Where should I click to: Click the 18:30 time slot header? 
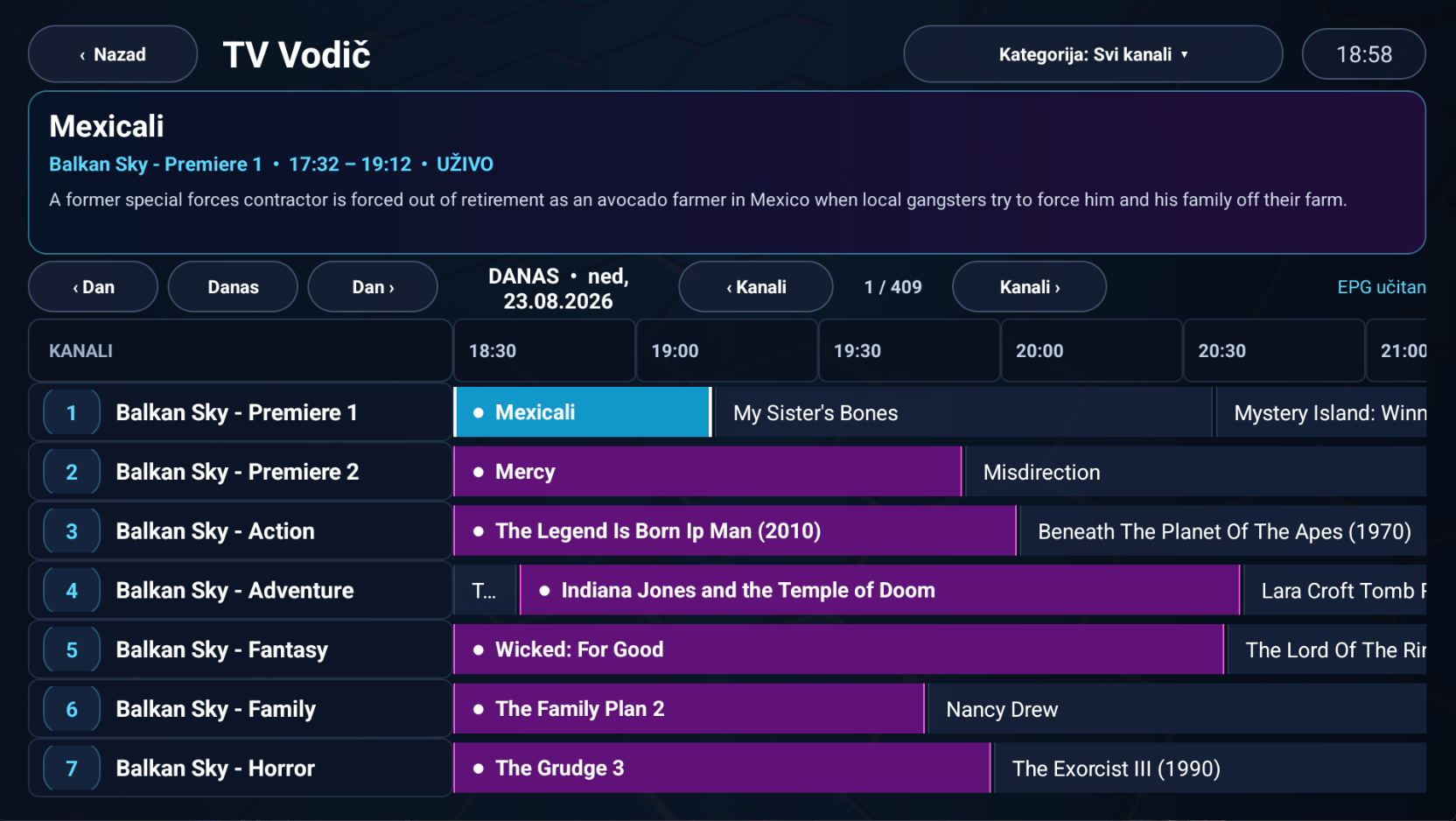coord(544,351)
